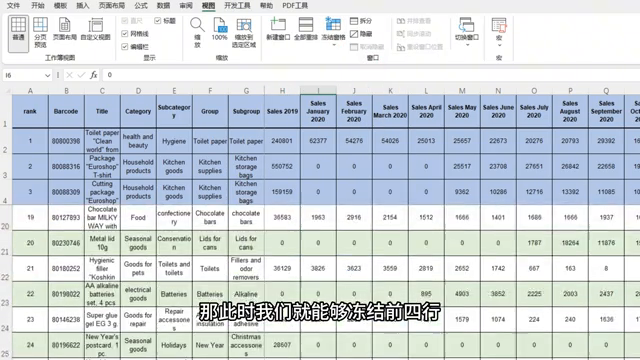Screen dimensions: 640x360
Task: Open the 文件 File menu
Action: click(x=13, y=6)
